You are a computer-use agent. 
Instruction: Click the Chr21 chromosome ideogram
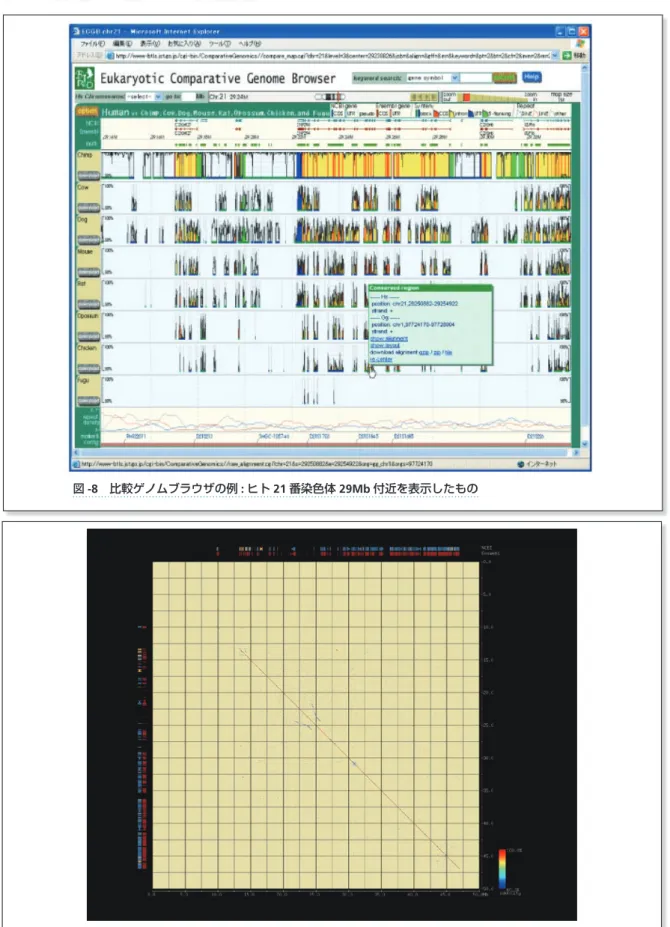tap(331, 96)
